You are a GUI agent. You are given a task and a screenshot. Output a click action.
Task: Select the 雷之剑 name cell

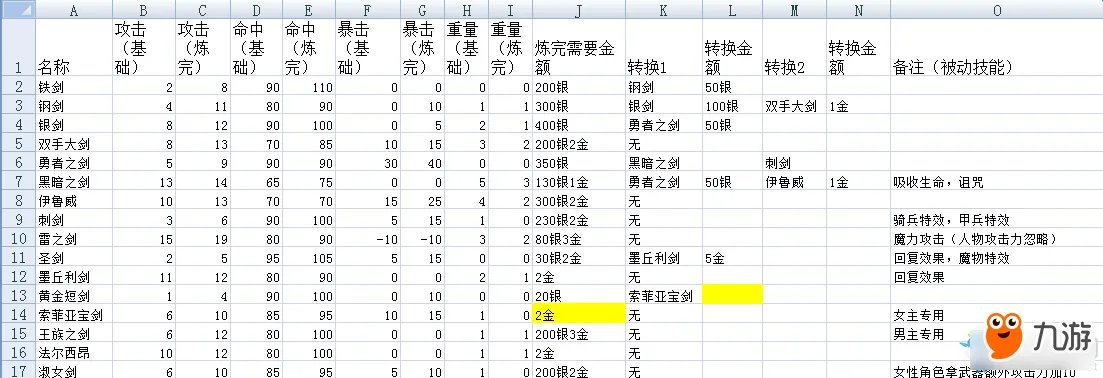click(73, 239)
